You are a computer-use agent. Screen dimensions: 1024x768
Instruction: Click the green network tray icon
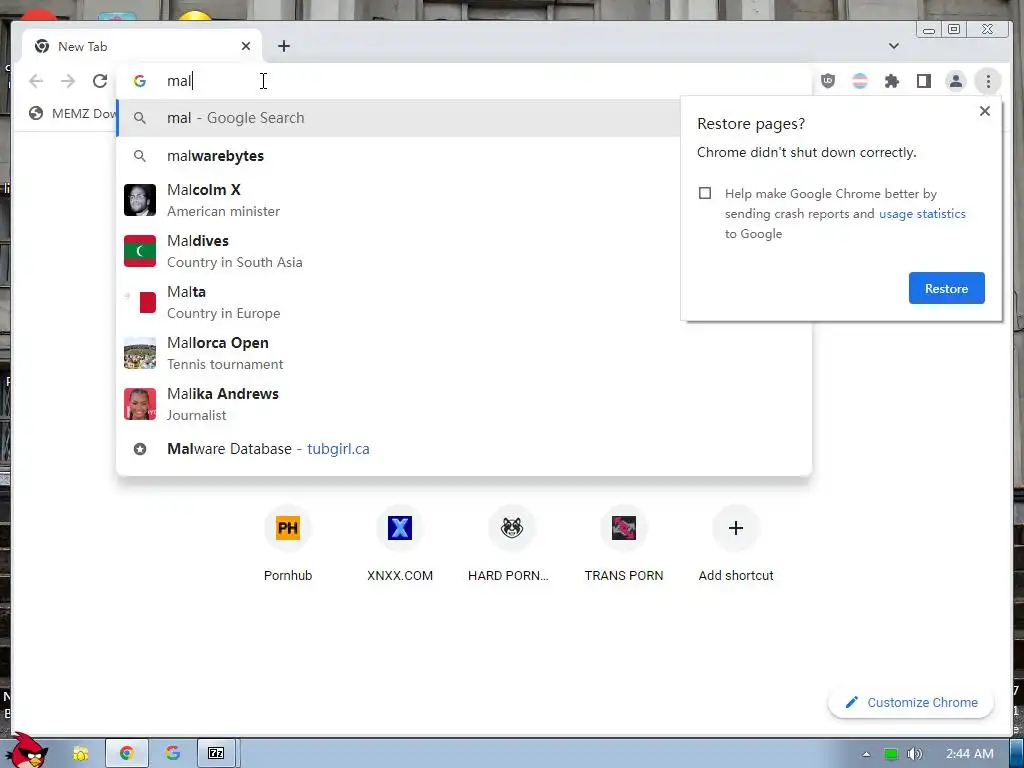[x=891, y=754]
